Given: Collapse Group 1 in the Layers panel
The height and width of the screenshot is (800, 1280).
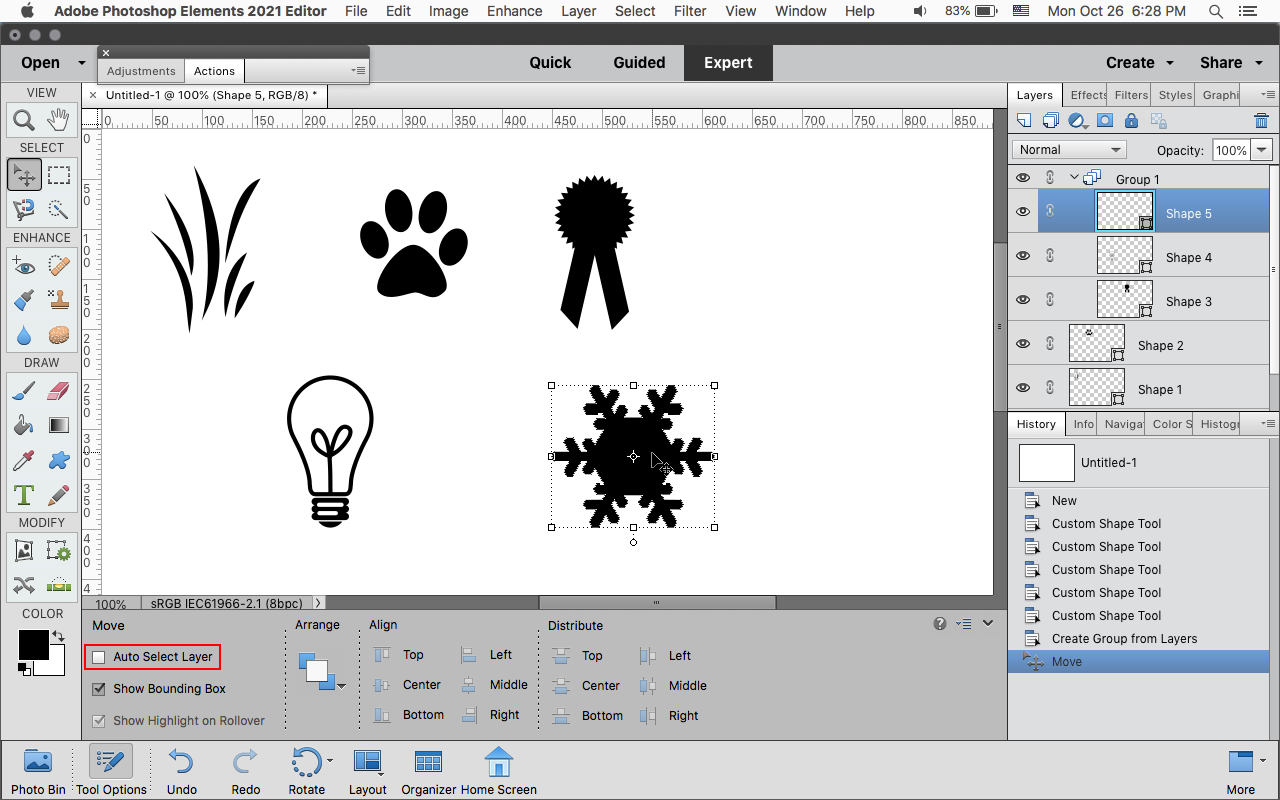Looking at the screenshot, I should tap(1074, 177).
